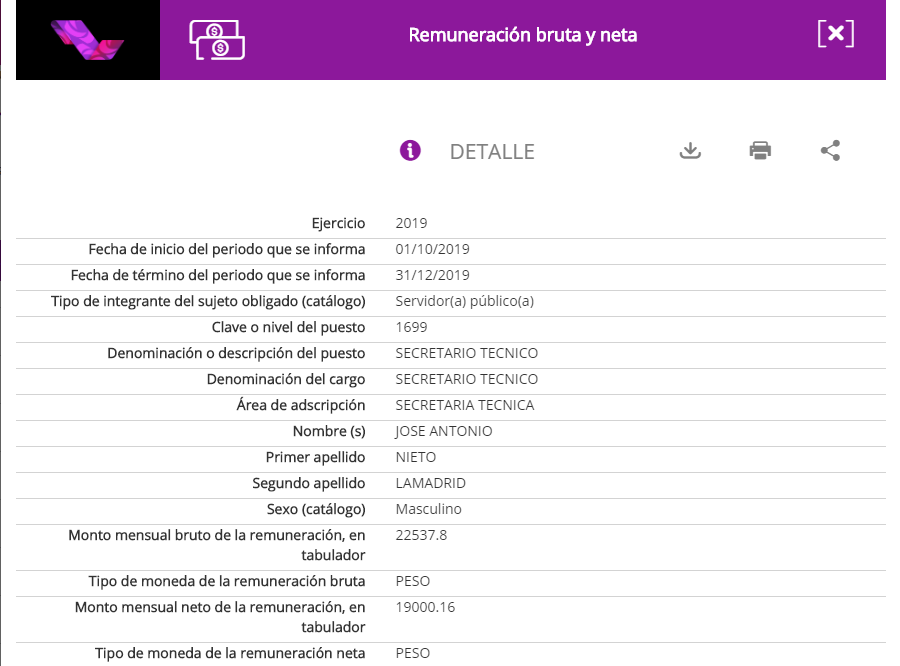The image size is (900, 666).
Task: Click 'Monto mensual neto de la remuneración' label
Action: pos(220,617)
